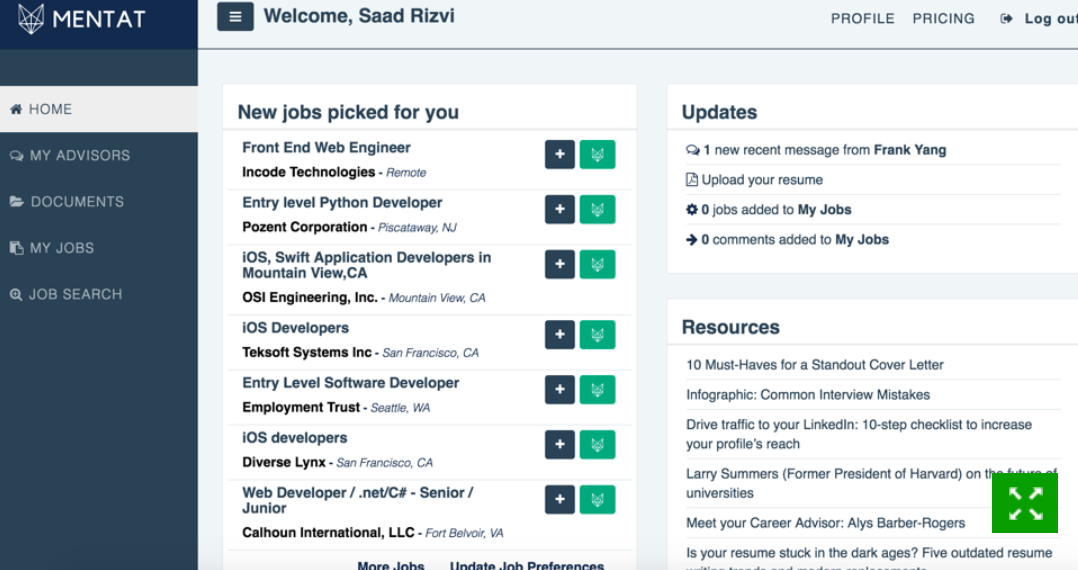Add Web Developer .net/C# job with plus
1078x570 pixels.
coord(560,499)
